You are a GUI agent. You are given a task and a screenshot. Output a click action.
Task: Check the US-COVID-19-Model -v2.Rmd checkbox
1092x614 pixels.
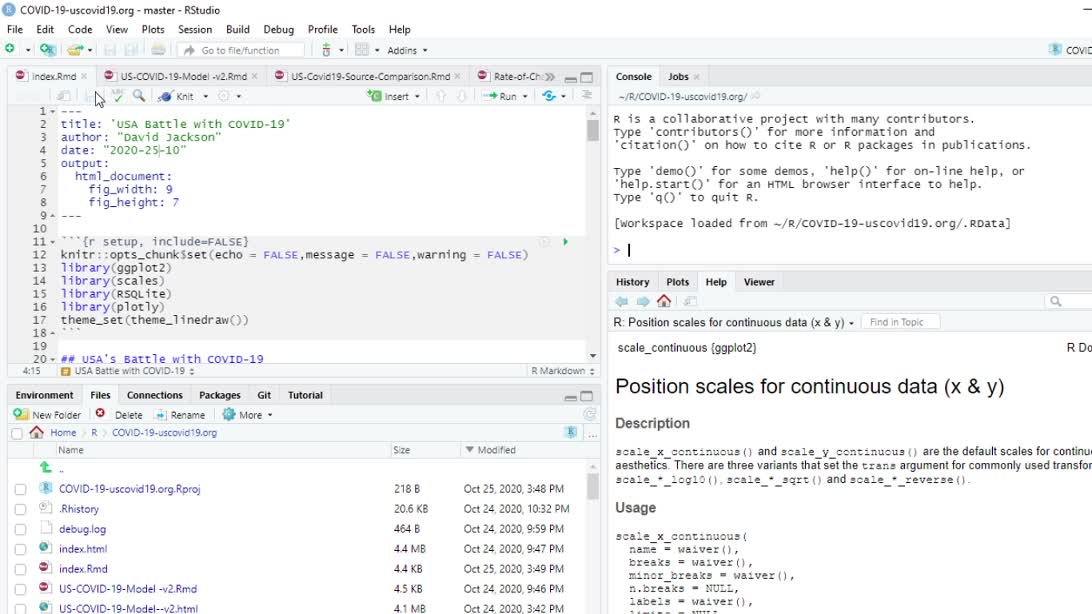pyautogui.click(x=20, y=590)
